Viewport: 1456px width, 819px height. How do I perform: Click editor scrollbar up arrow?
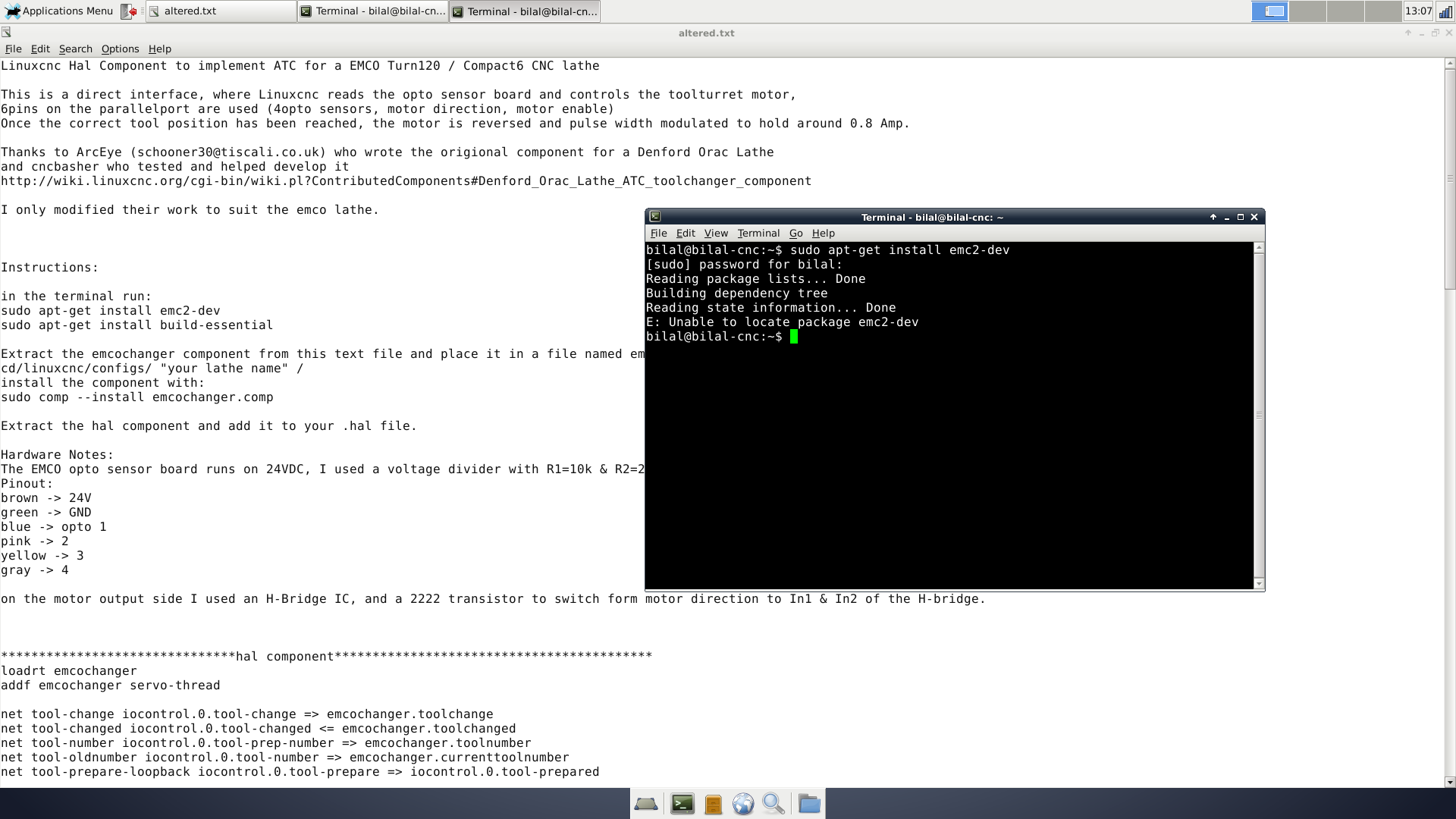[1450, 64]
